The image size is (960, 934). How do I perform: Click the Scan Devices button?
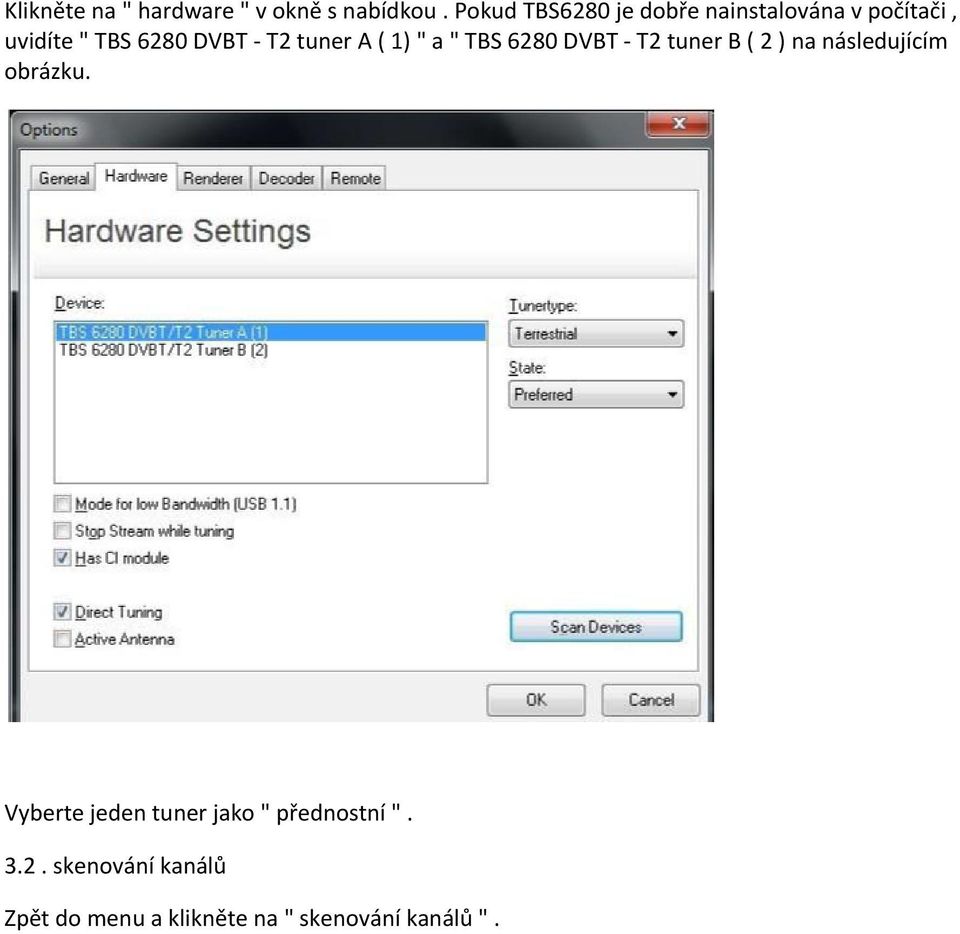596,627
